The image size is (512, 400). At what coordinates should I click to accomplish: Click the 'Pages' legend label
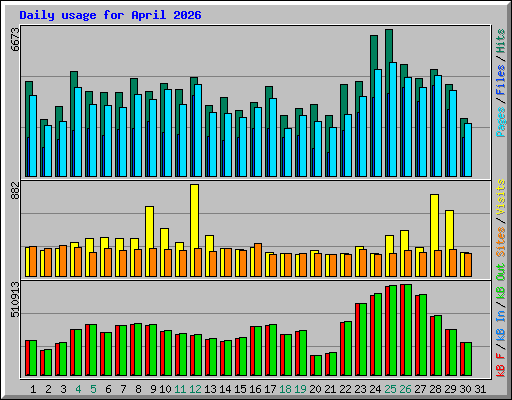(x=501, y=122)
